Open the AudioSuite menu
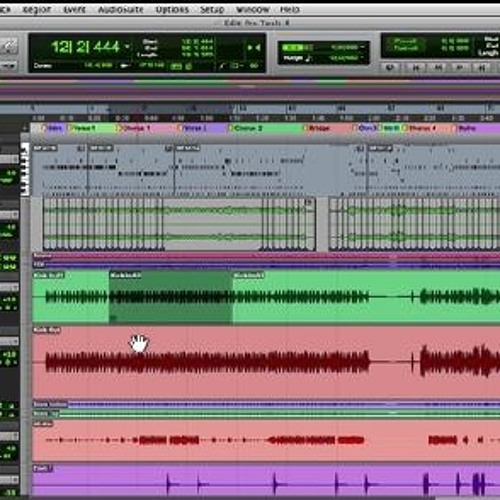500x500 pixels. click(121, 10)
